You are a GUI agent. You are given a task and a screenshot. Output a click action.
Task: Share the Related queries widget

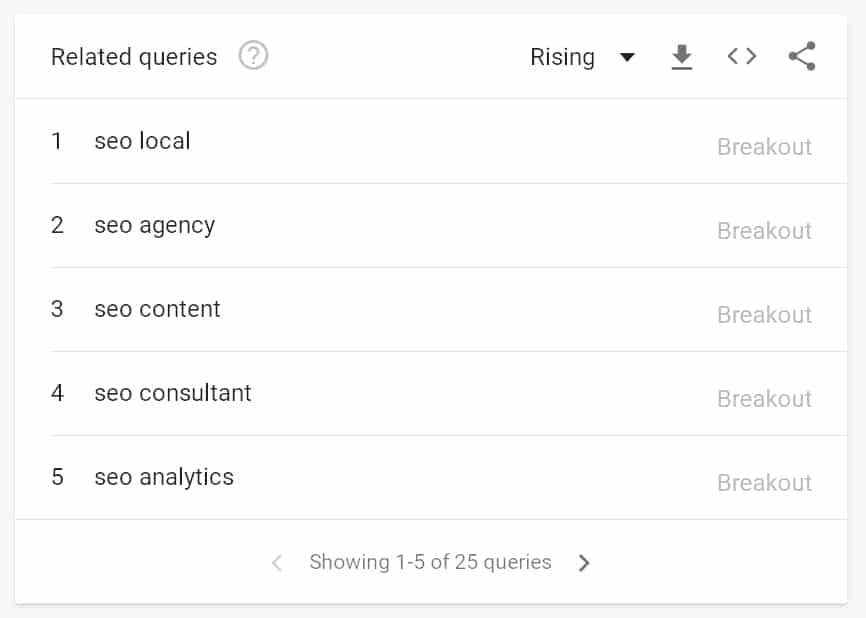(x=801, y=57)
